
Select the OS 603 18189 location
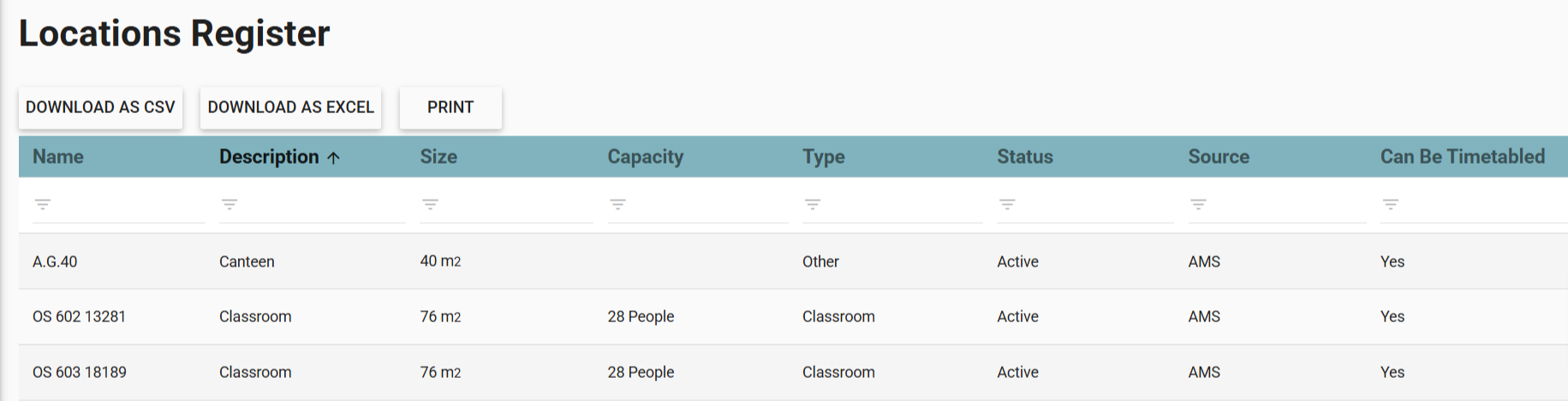(79, 372)
